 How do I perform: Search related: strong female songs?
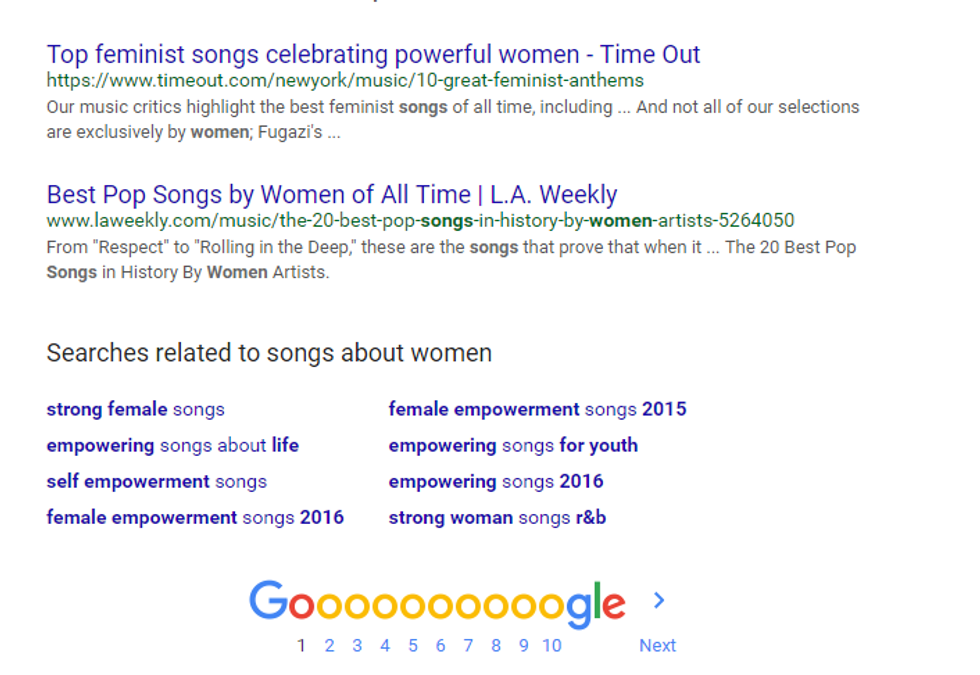(x=135, y=409)
